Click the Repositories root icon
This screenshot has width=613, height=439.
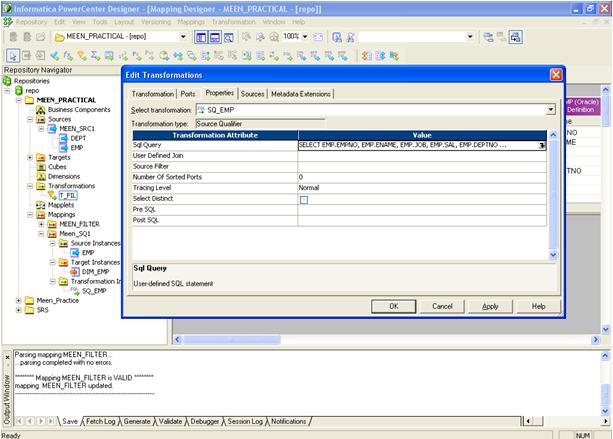(9, 81)
